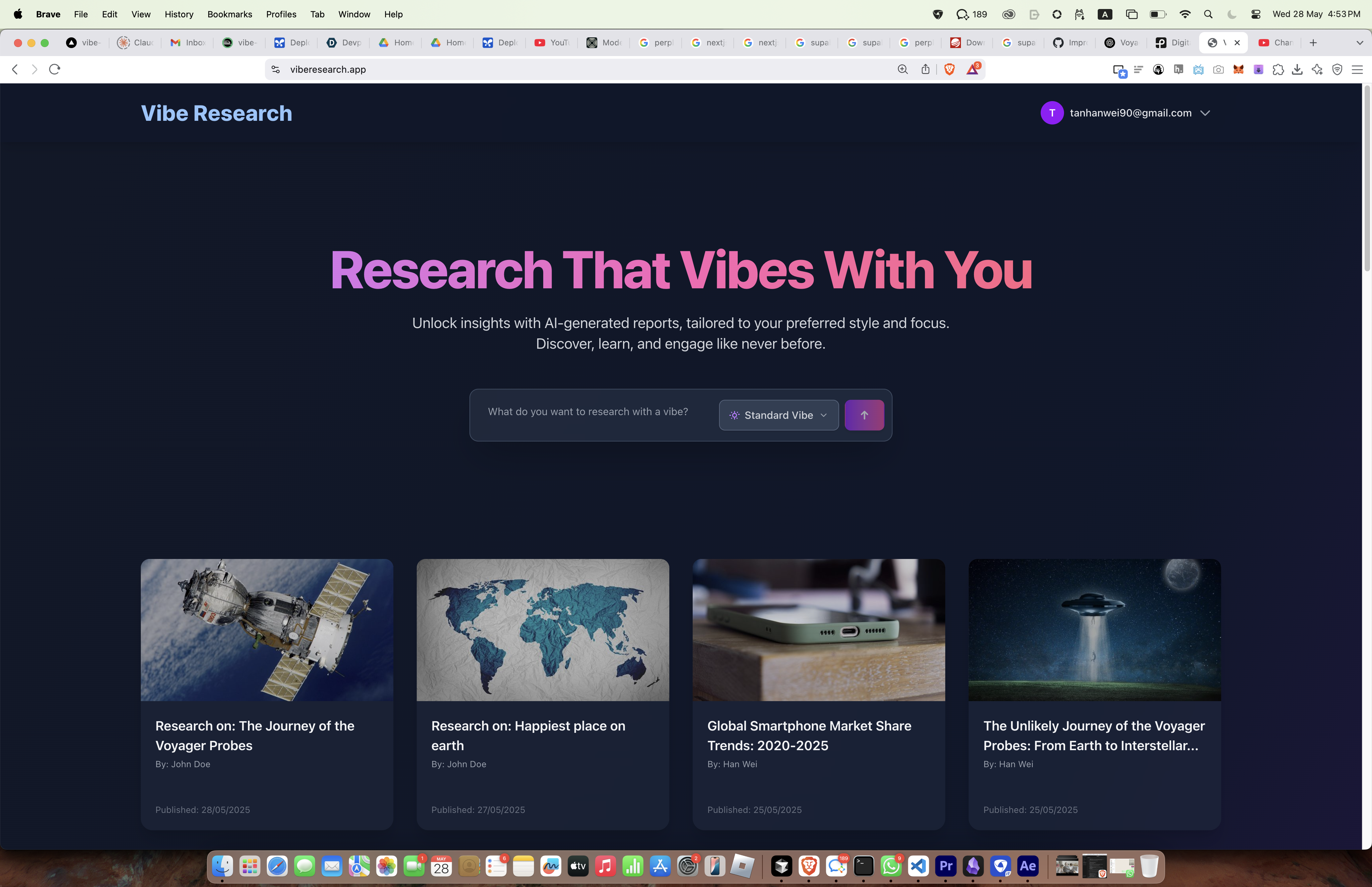Open Global Smartphone Market Share Trends report
The image size is (1372, 887).
point(809,735)
